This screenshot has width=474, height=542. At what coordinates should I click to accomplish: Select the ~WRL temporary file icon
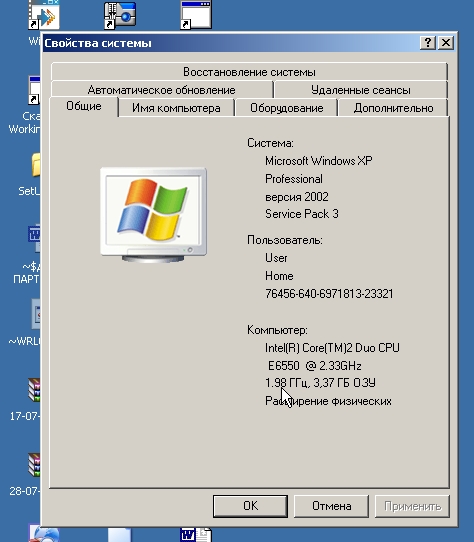click(36, 314)
